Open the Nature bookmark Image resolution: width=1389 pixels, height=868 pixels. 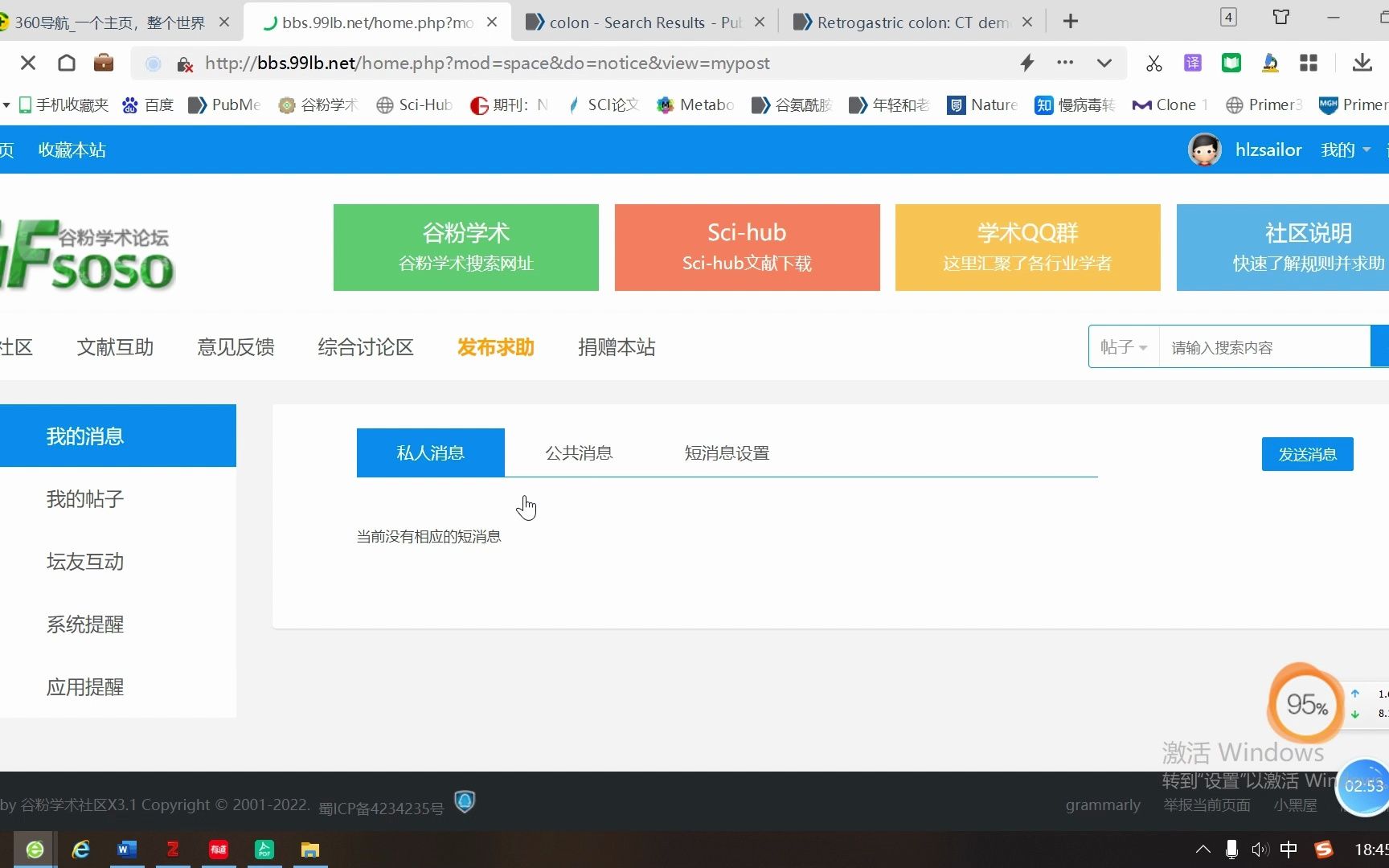click(x=982, y=104)
